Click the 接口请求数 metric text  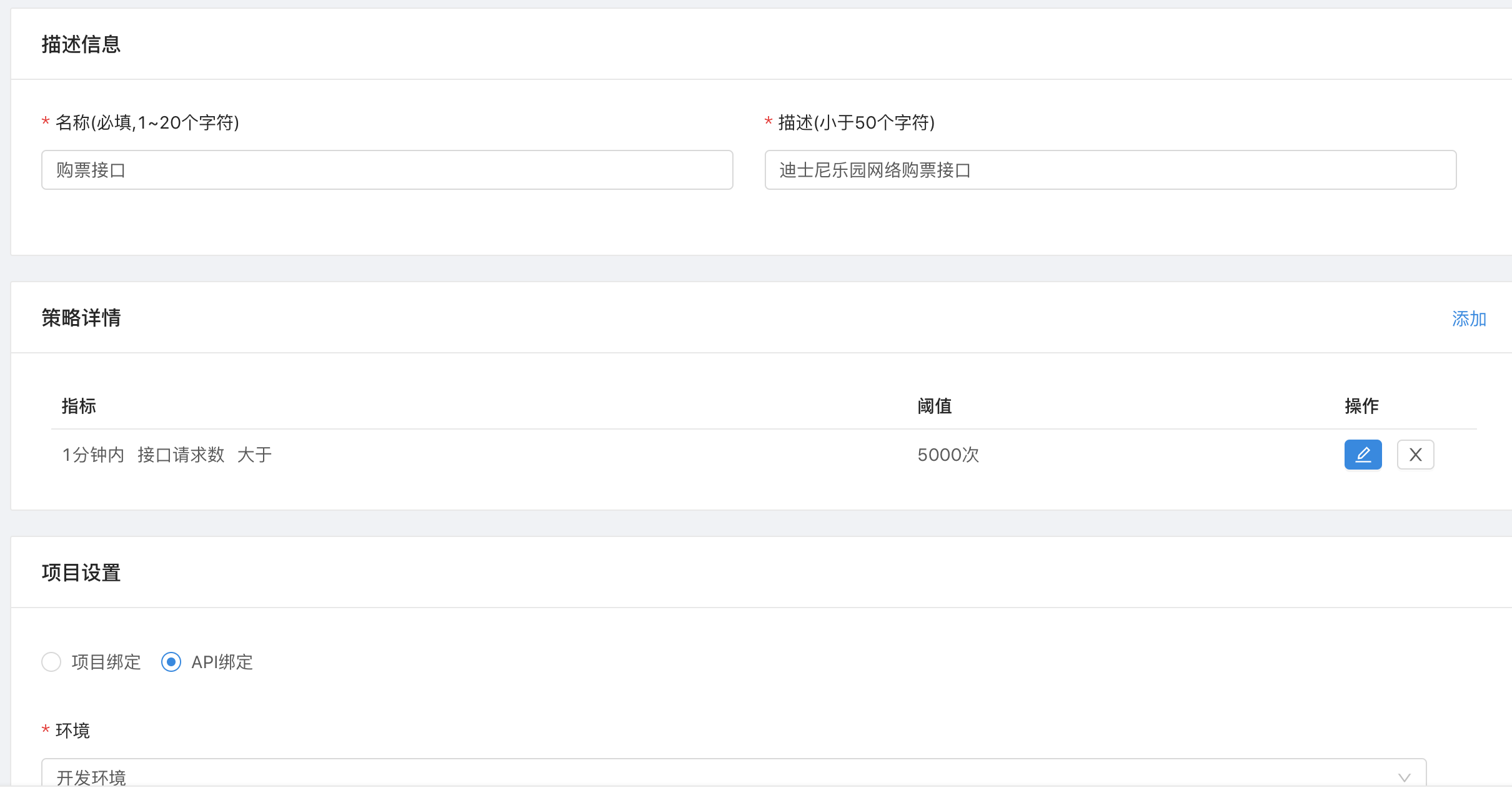[x=181, y=455]
